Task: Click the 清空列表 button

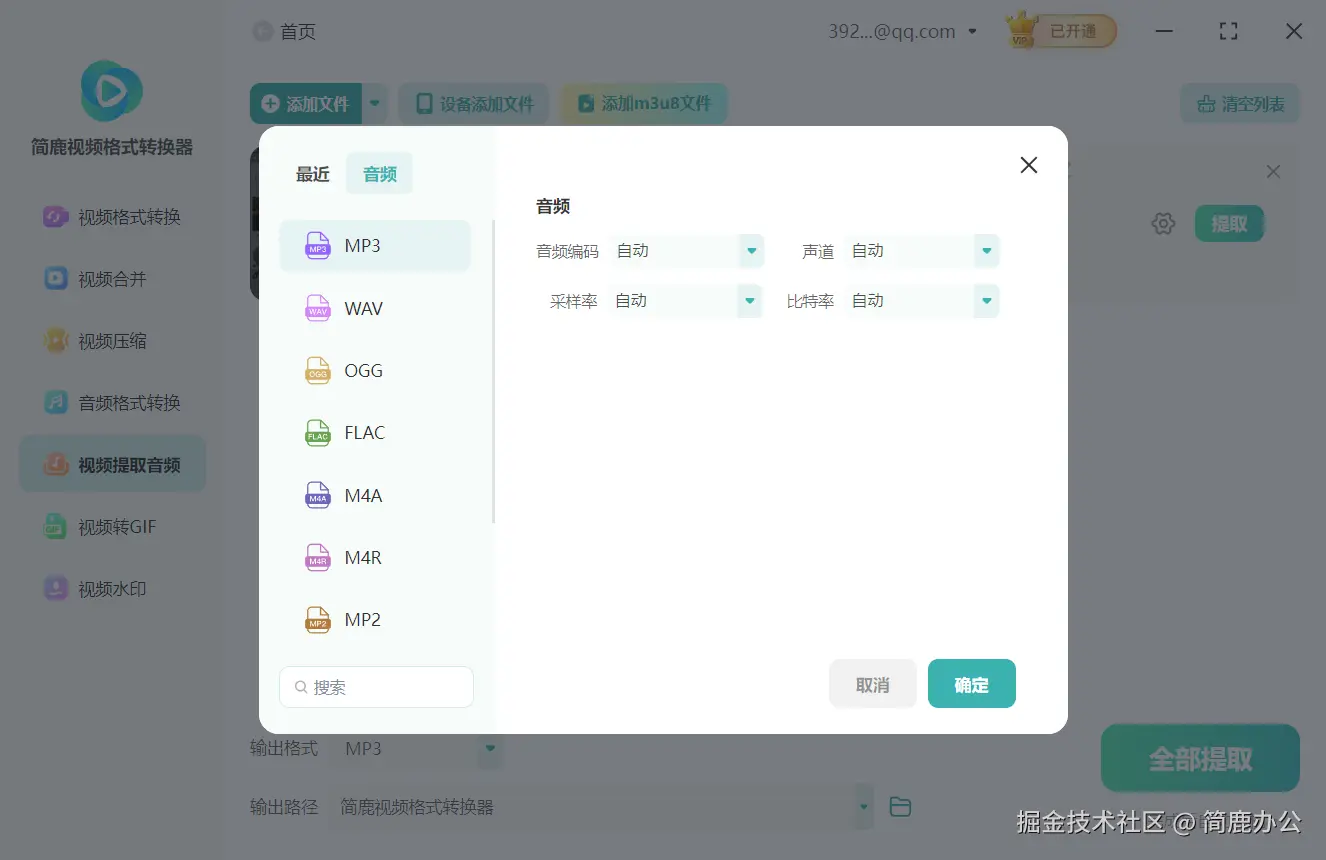Action: 1240,103
